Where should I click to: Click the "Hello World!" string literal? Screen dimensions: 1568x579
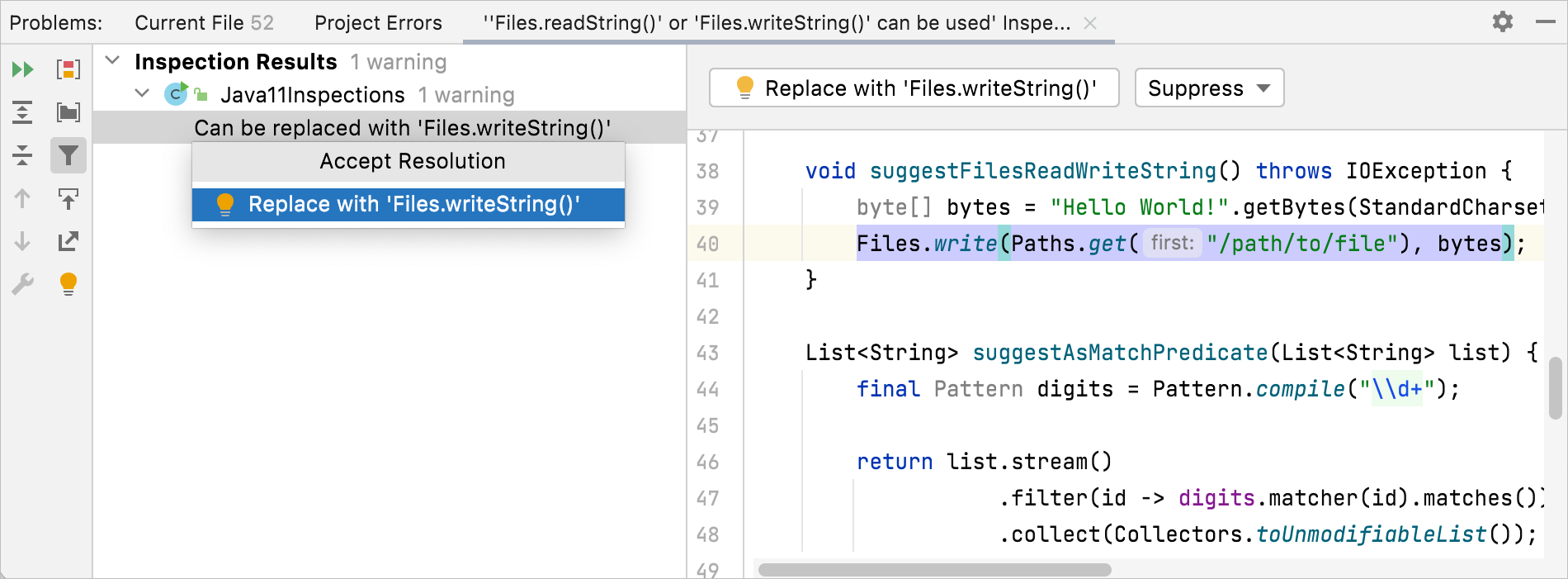[1140, 207]
